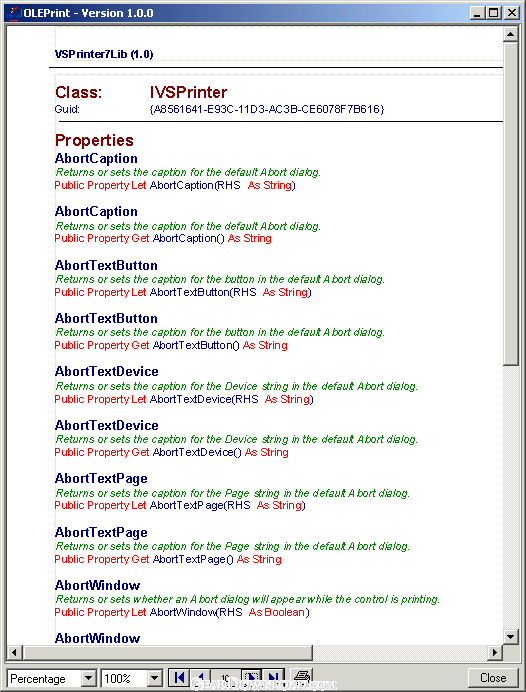526x692 pixels.
Task: Click the Close button
Action: click(493, 677)
